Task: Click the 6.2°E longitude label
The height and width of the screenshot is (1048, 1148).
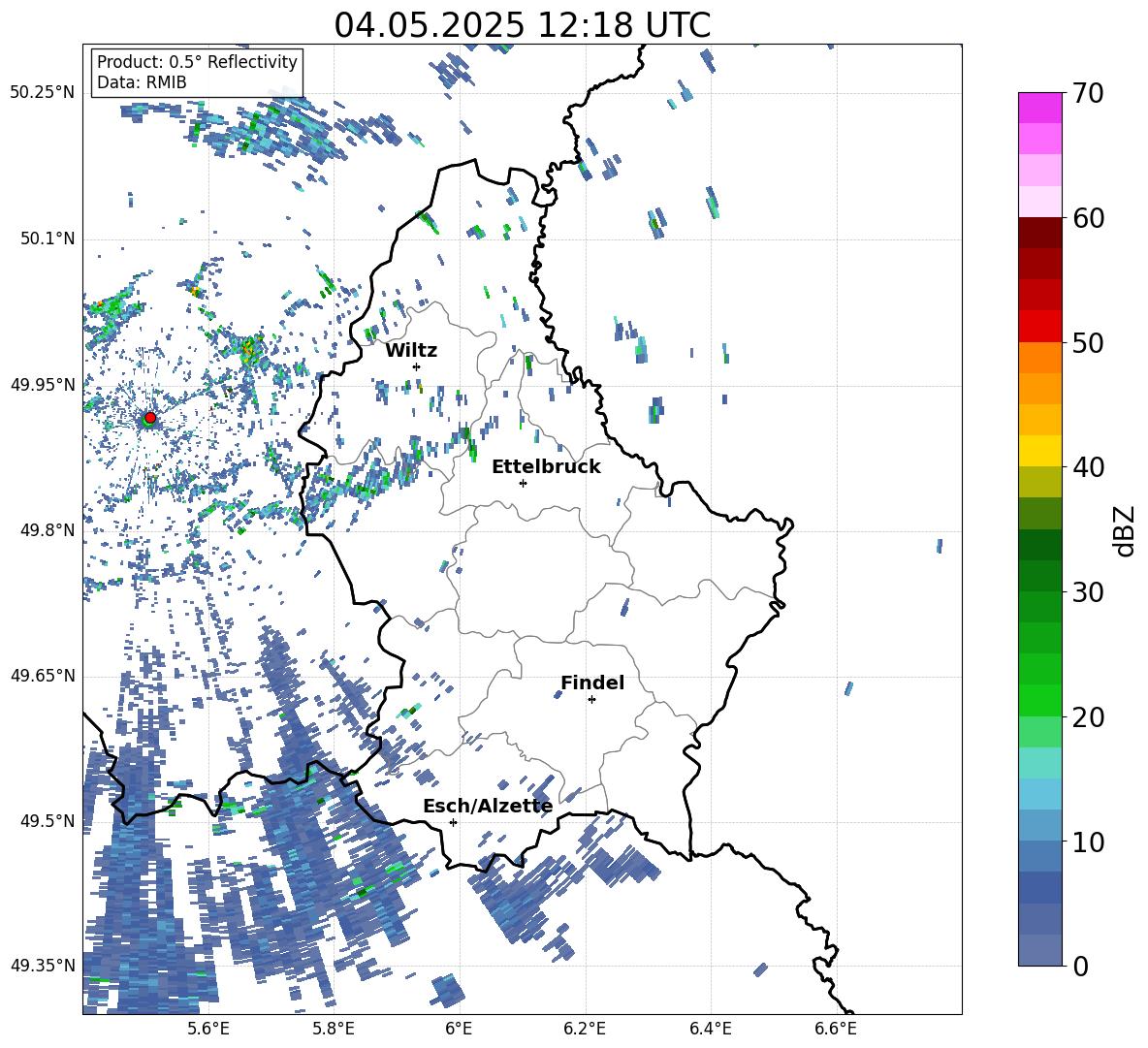Action: pyautogui.click(x=585, y=1029)
